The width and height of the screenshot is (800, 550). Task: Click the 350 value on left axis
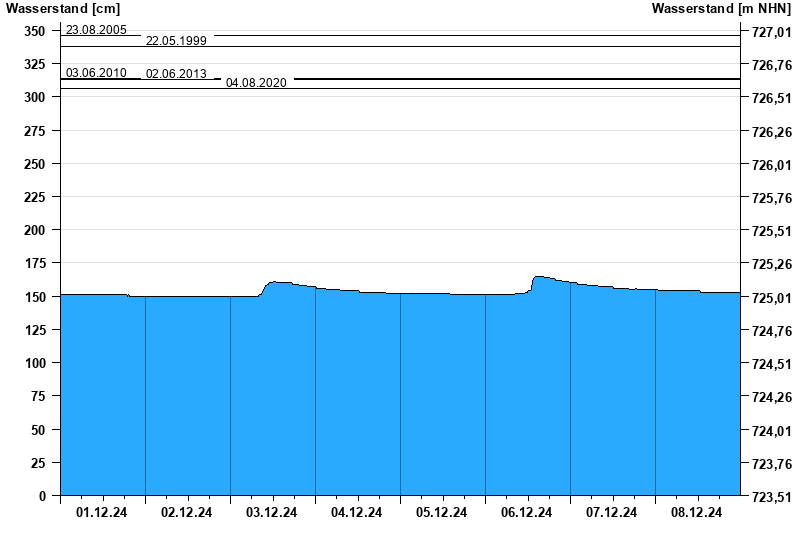click(35, 31)
